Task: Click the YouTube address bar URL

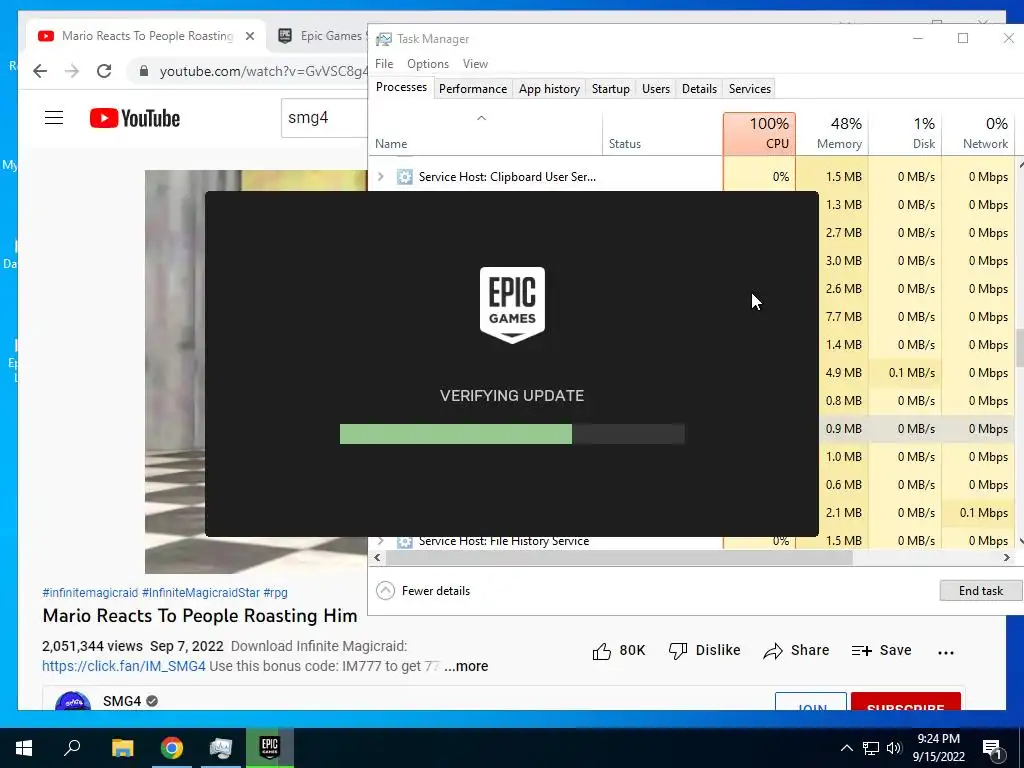Action: pos(263,71)
